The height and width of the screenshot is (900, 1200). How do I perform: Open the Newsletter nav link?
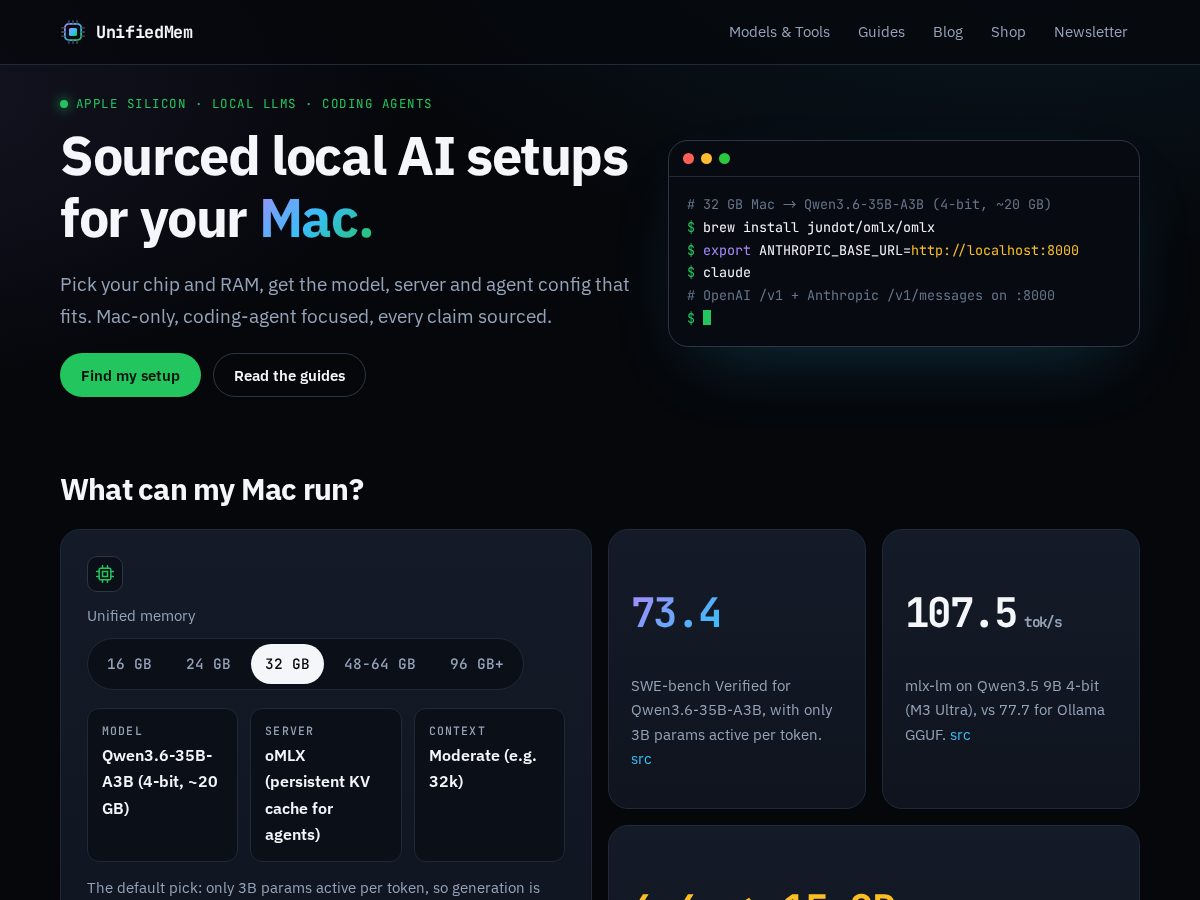point(1090,32)
